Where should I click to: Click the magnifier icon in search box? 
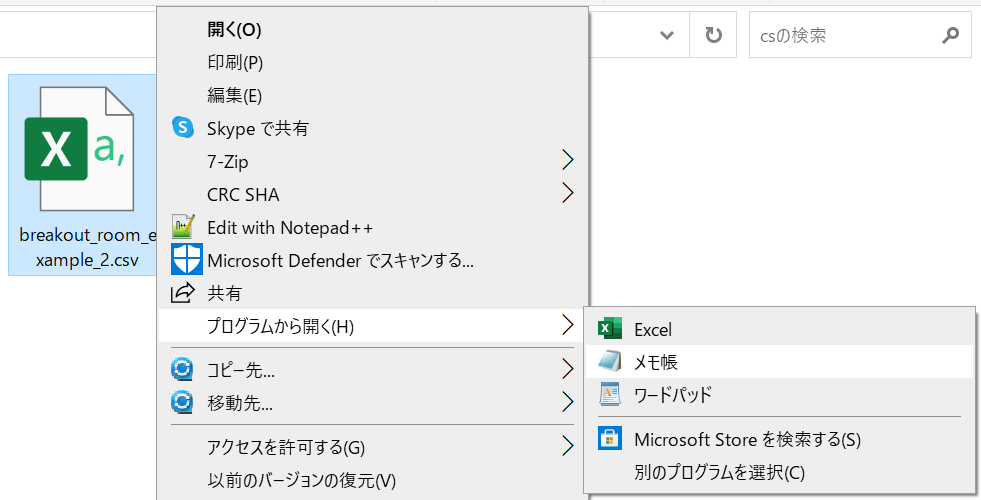[x=950, y=35]
